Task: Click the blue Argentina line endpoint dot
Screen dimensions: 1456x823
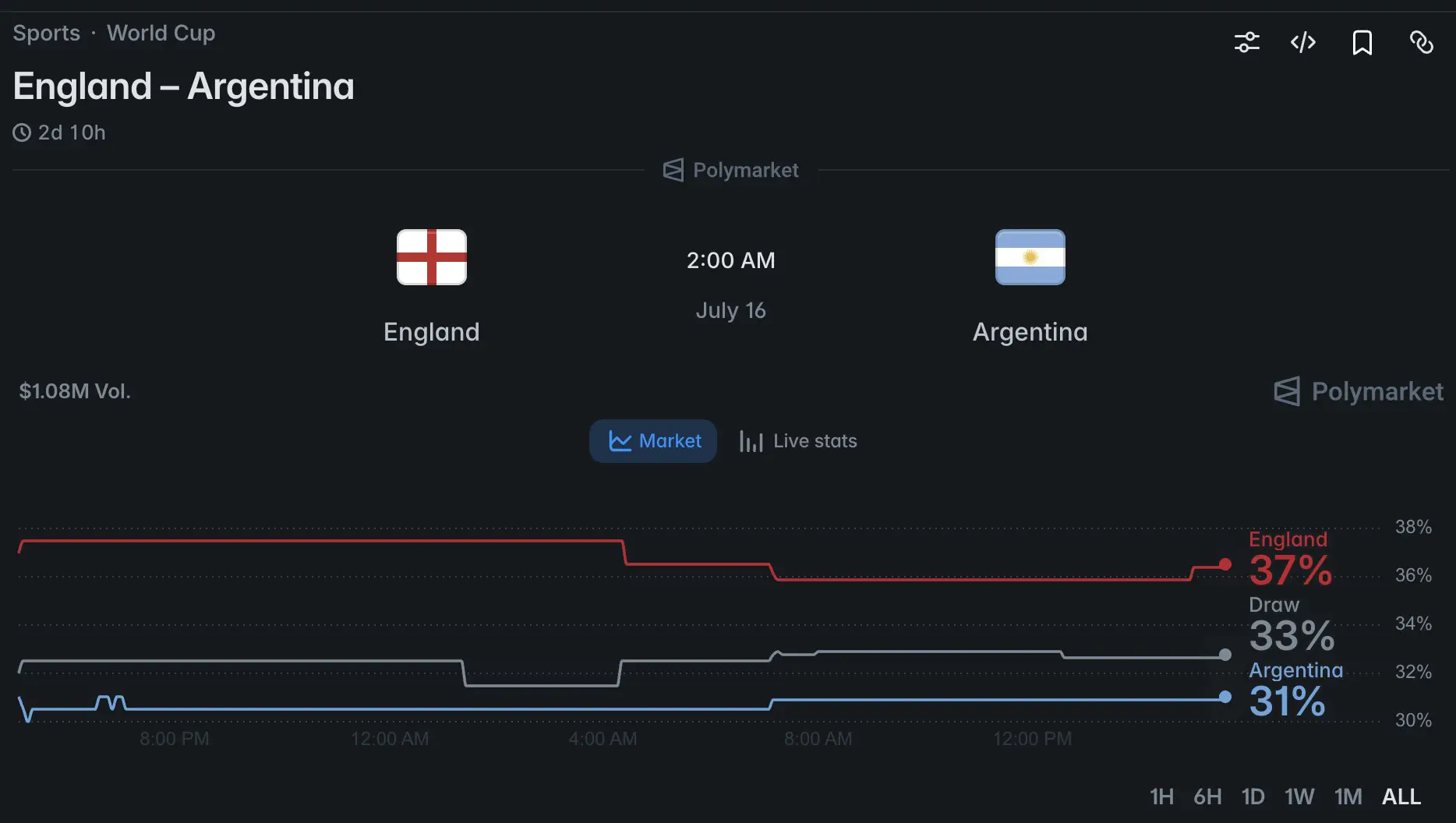Action: [x=1225, y=697]
